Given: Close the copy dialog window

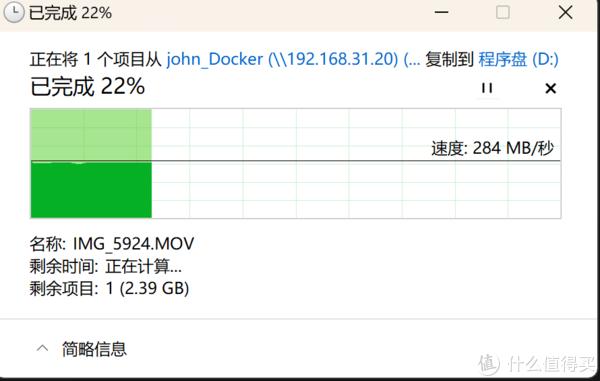Looking at the screenshot, I should [565, 13].
